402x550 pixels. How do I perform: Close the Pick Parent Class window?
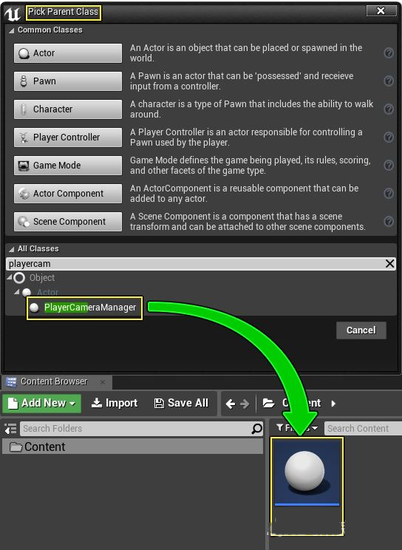[381, 11]
